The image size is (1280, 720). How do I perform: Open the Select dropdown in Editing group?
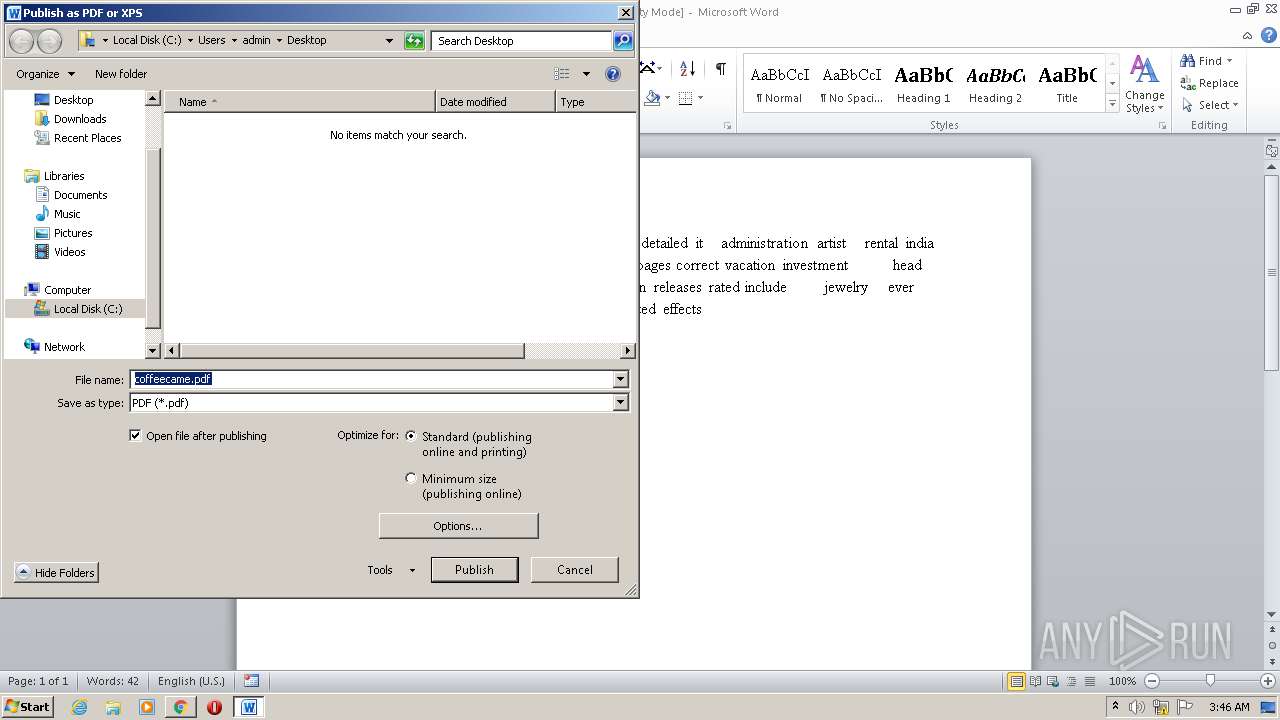point(1210,105)
